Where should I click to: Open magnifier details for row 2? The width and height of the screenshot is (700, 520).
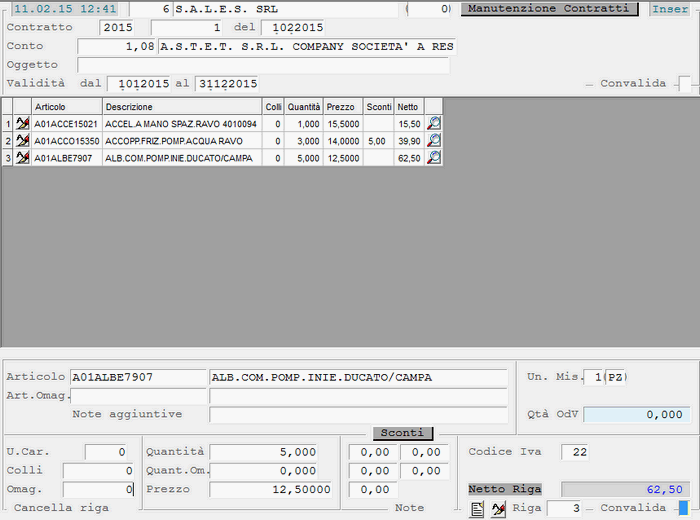pyautogui.click(x=434, y=141)
